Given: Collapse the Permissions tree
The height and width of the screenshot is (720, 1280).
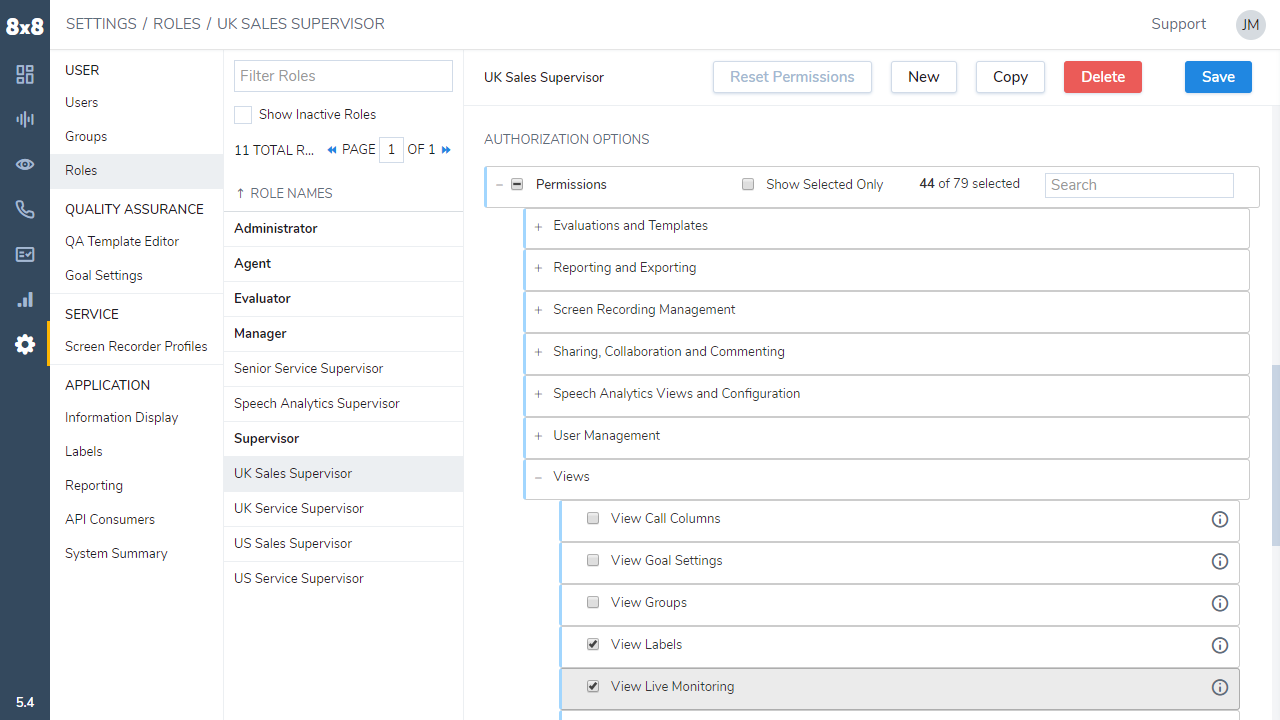Looking at the screenshot, I should 499,185.
